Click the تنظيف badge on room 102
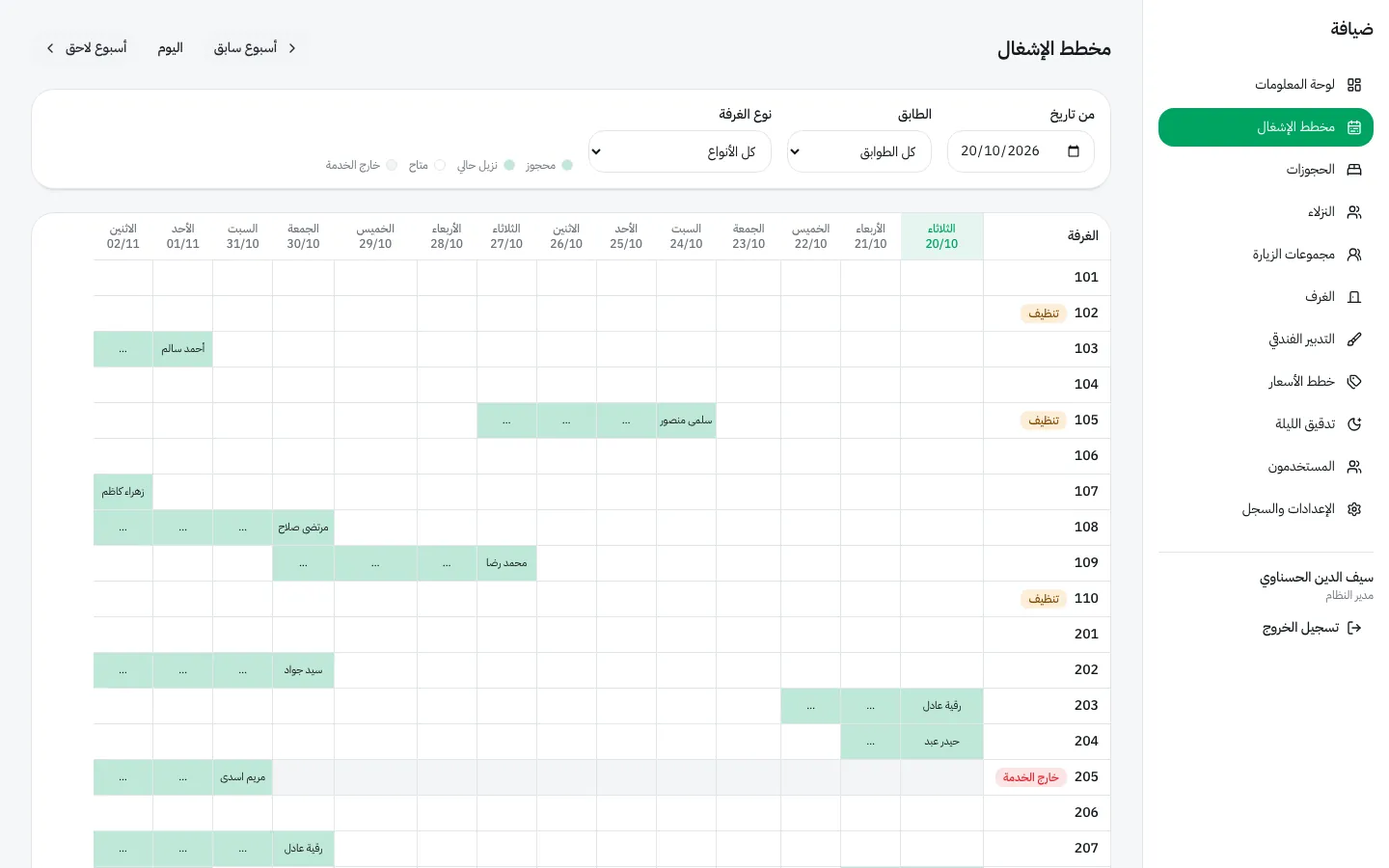The height and width of the screenshot is (868, 1389). 1044,313
